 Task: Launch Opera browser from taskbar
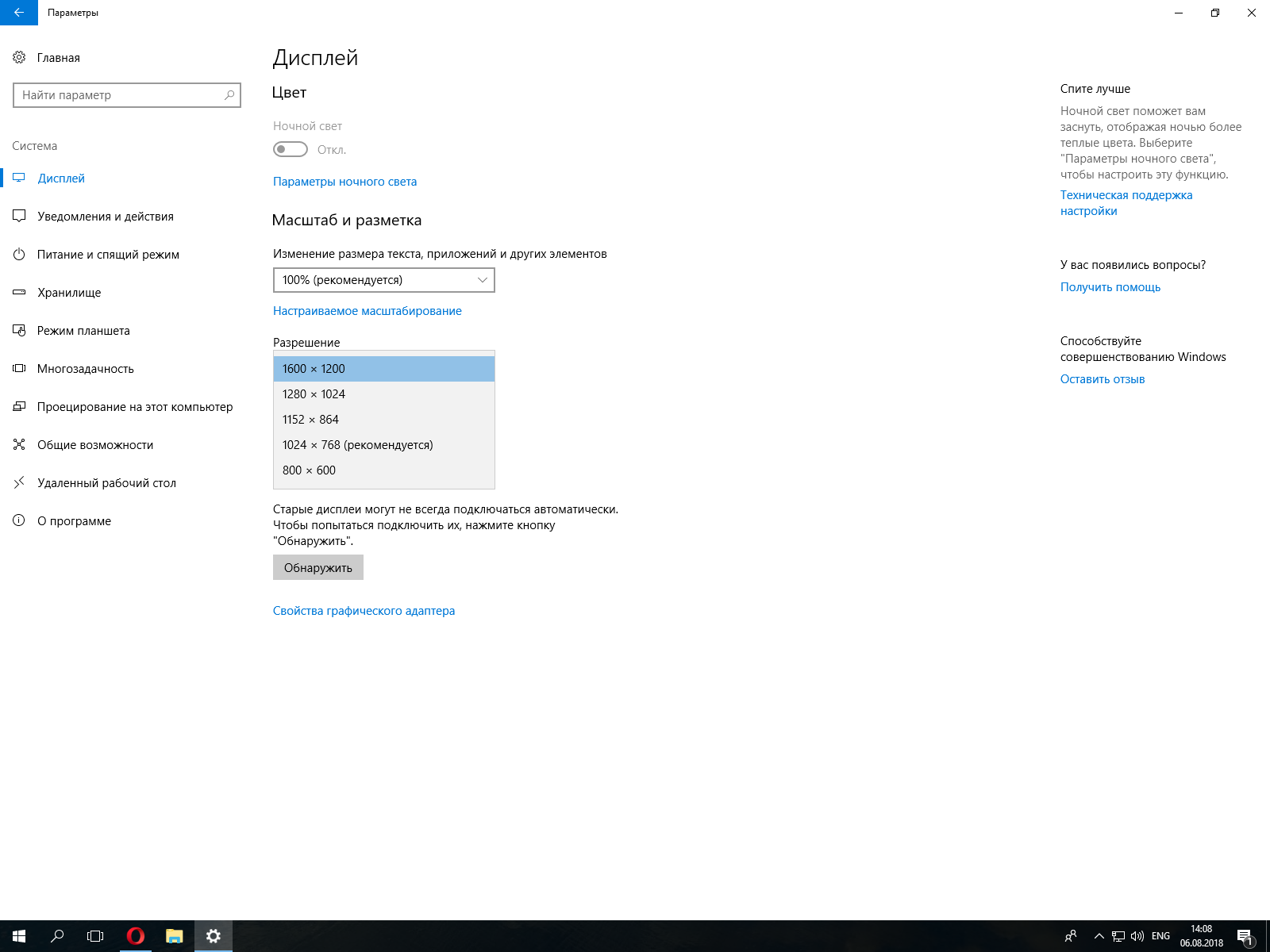pos(136,936)
